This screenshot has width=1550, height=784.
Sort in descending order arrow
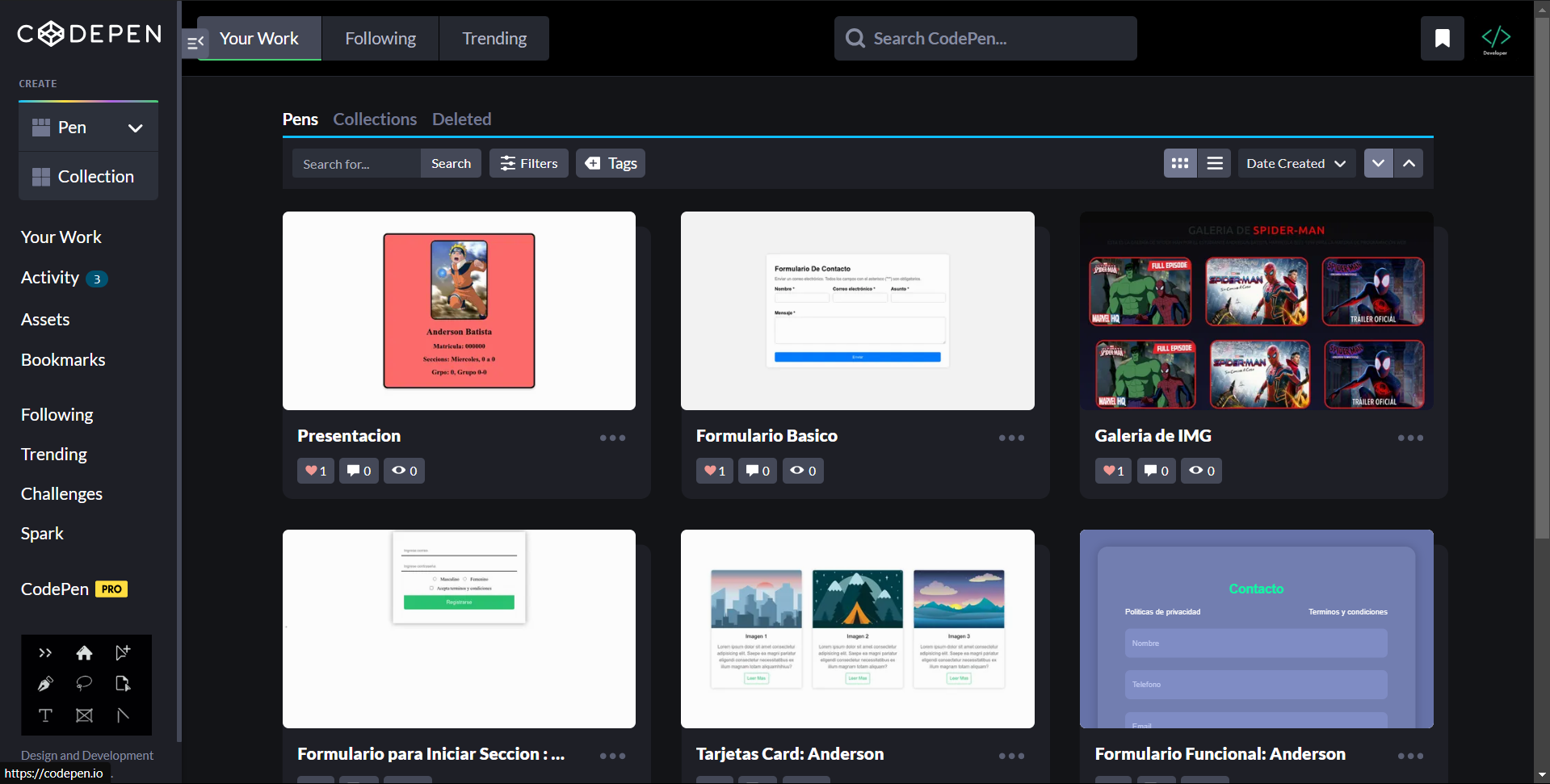click(x=1378, y=163)
